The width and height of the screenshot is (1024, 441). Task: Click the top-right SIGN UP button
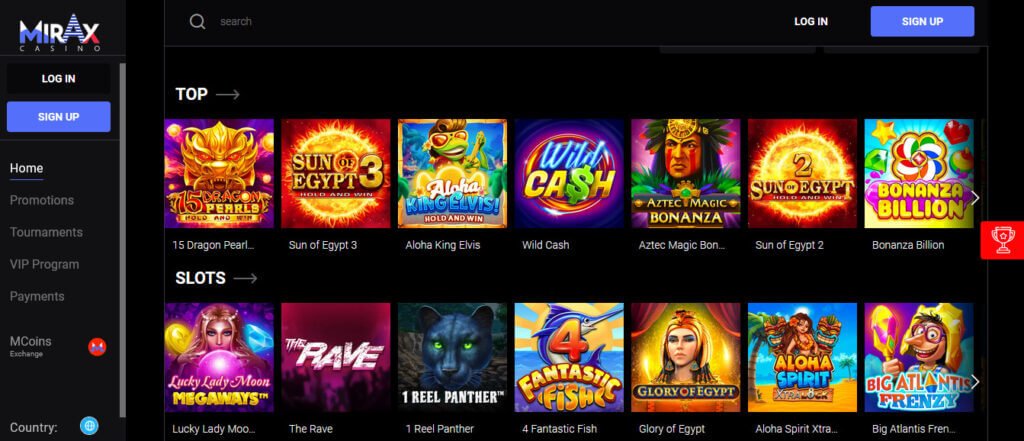click(922, 22)
